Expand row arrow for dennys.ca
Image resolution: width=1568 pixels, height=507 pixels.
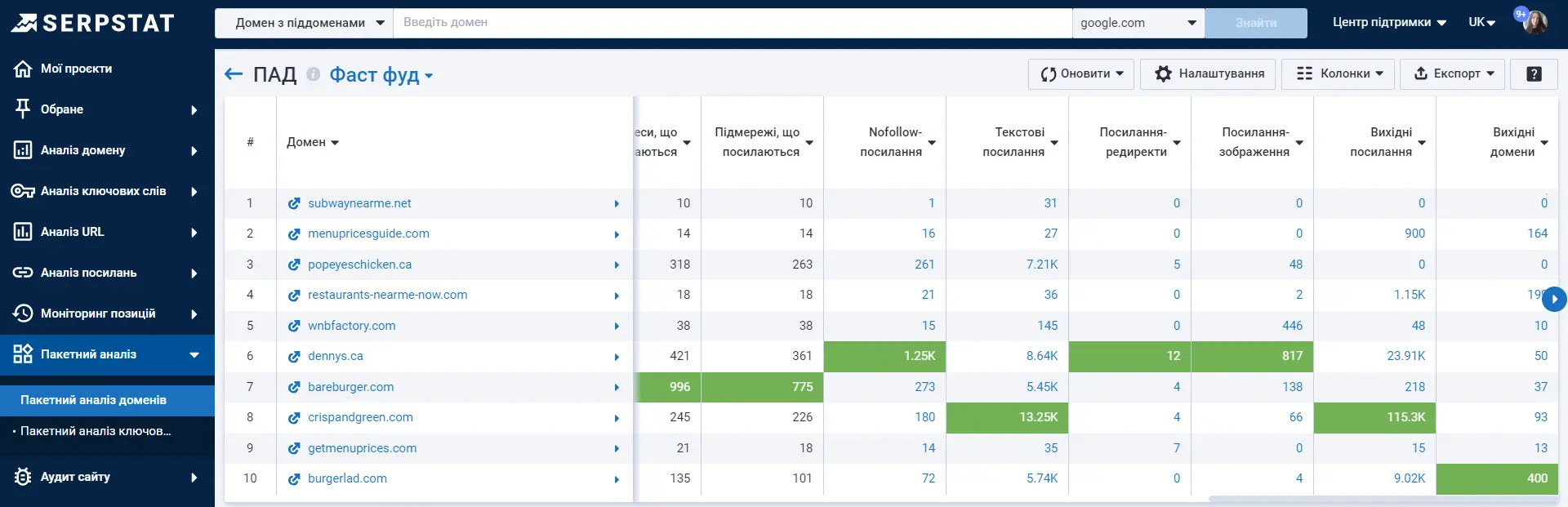click(x=617, y=357)
